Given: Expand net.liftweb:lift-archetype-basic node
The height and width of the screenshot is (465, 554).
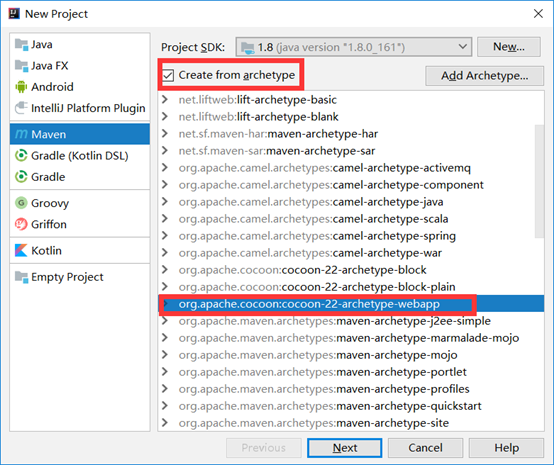Looking at the screenshot, I should click(165, 99).
